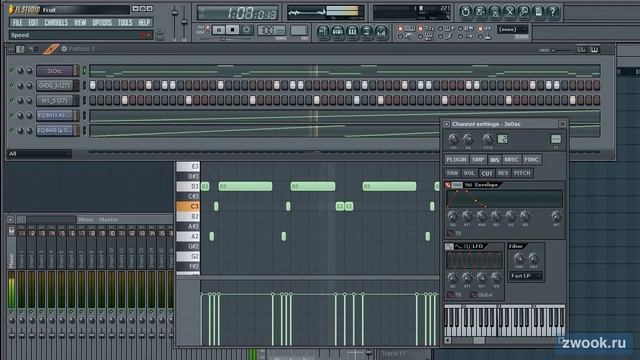The height and width of the screenshot is (360, 640).
Task: Toggle typing keyboard to piano option
Action: coord(401,29)
